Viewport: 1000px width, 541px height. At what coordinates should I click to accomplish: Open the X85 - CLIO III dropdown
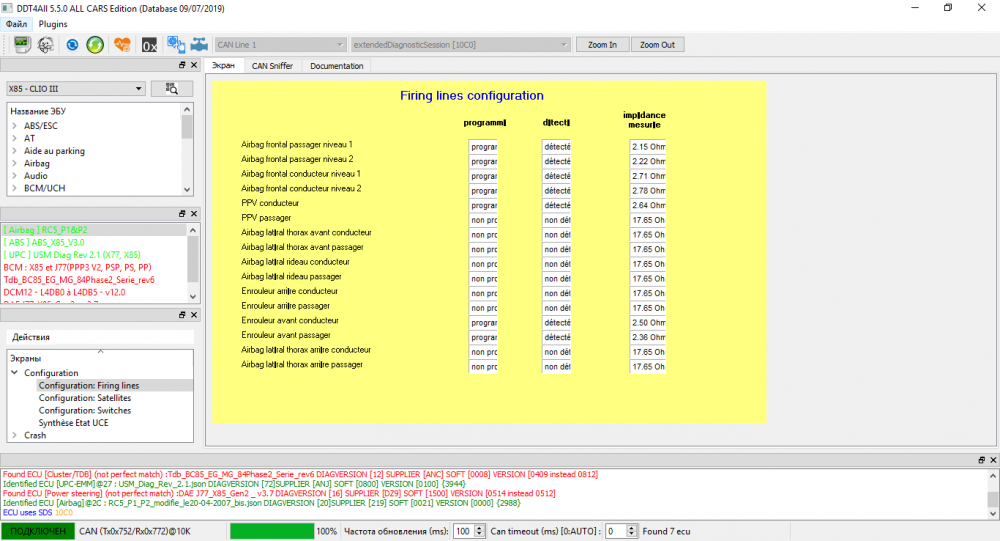click(76, 89)
